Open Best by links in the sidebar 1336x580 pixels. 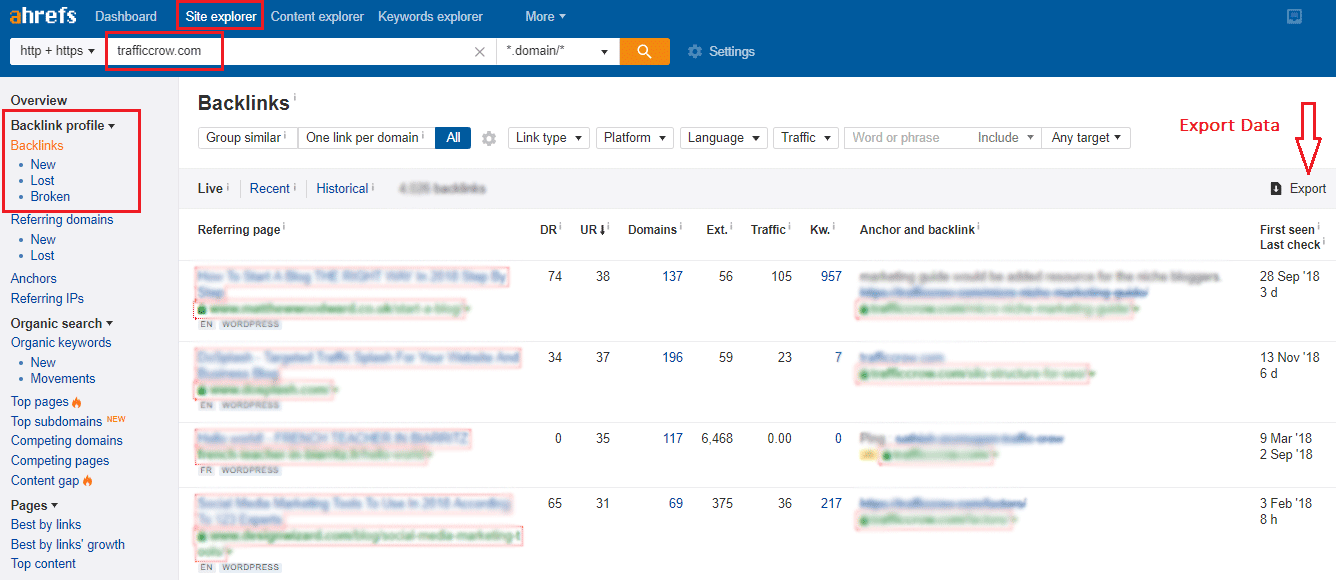46,525
